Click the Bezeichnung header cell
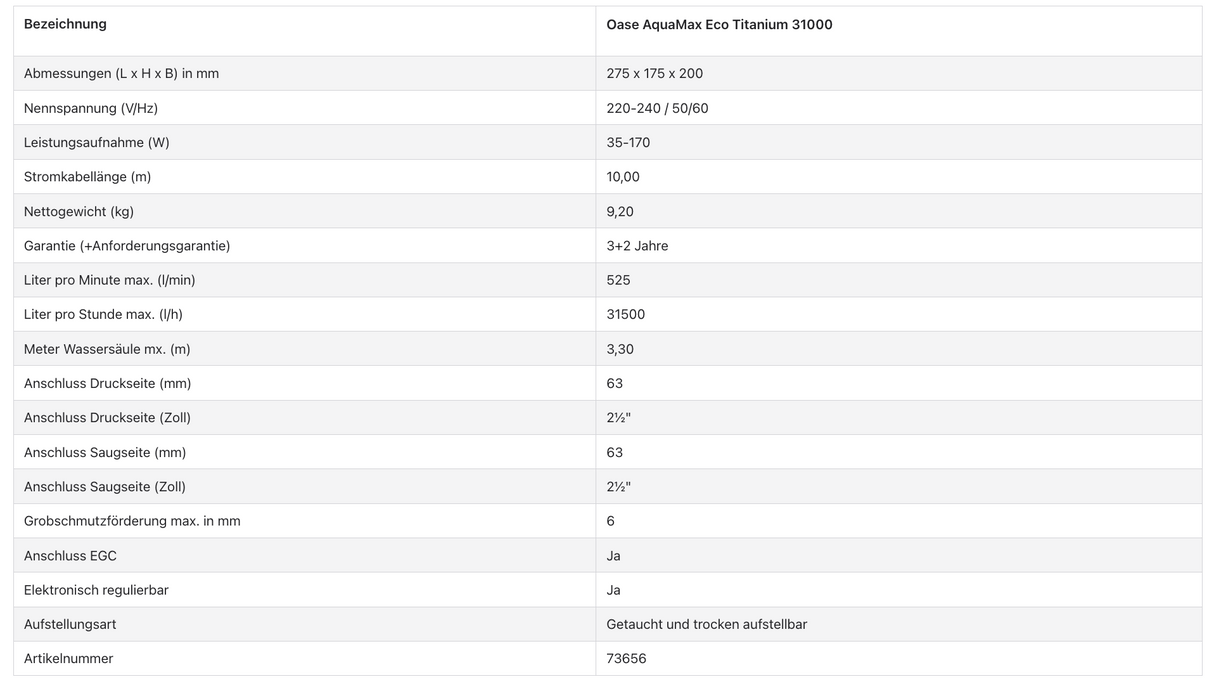This screenshot has width=1214, height=691. tap(65, 24)
